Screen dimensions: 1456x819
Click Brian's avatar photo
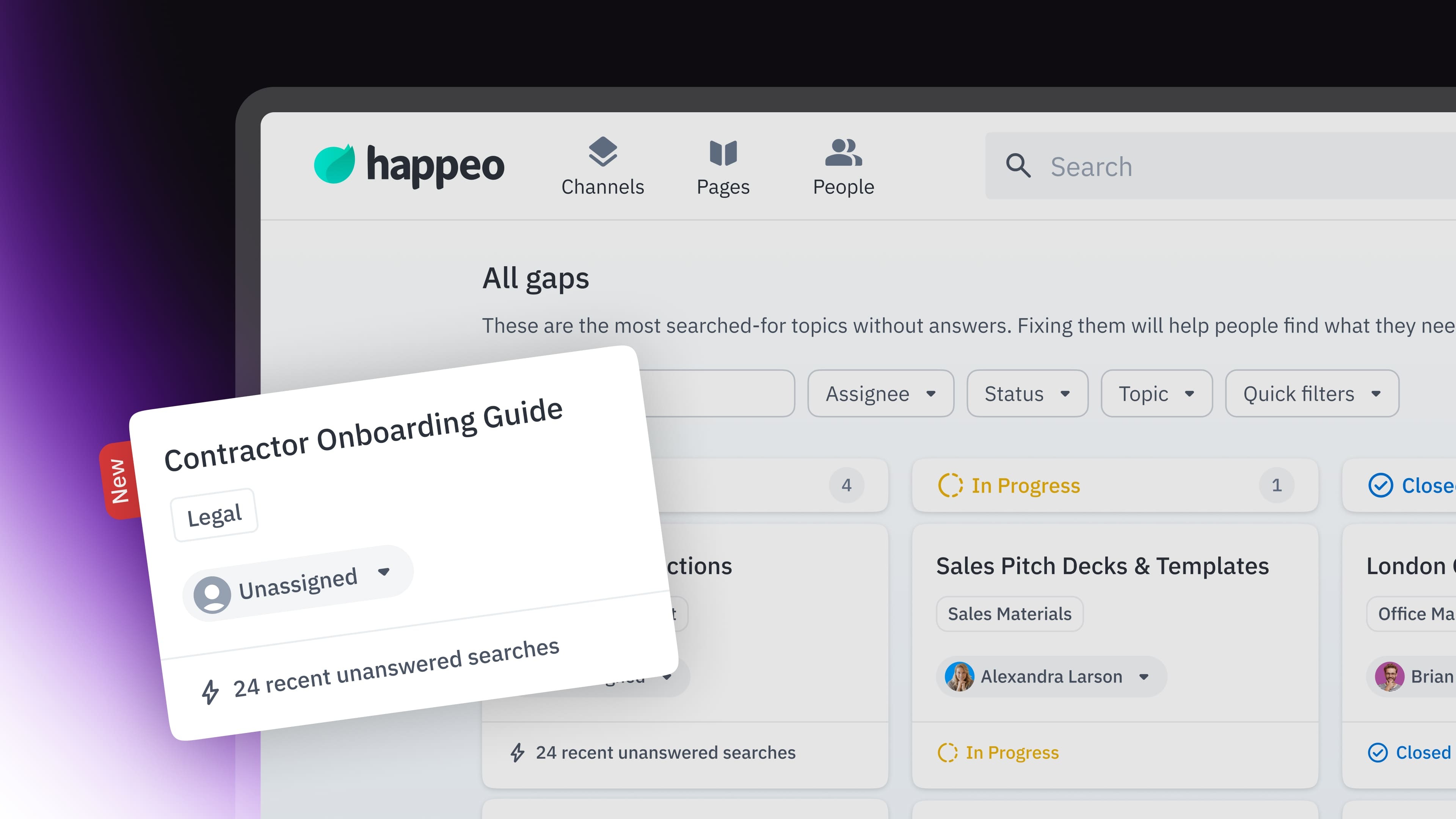click(x=1389, y=676)
